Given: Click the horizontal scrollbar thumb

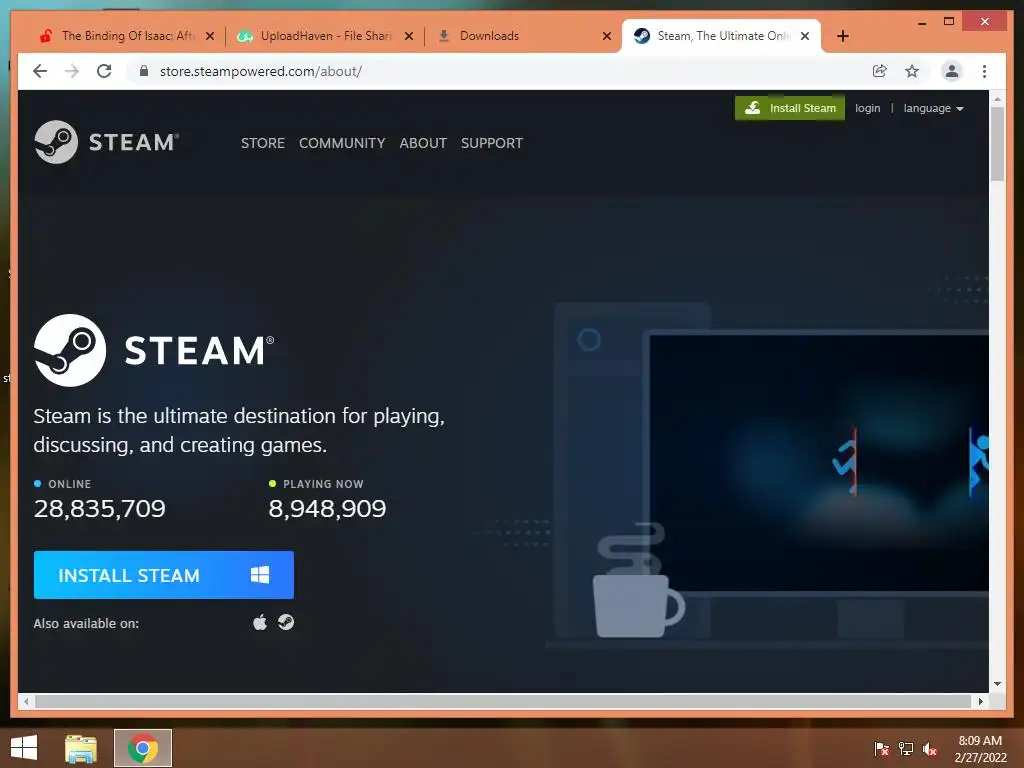Looking at the screenshot, I should coord(504,701).
